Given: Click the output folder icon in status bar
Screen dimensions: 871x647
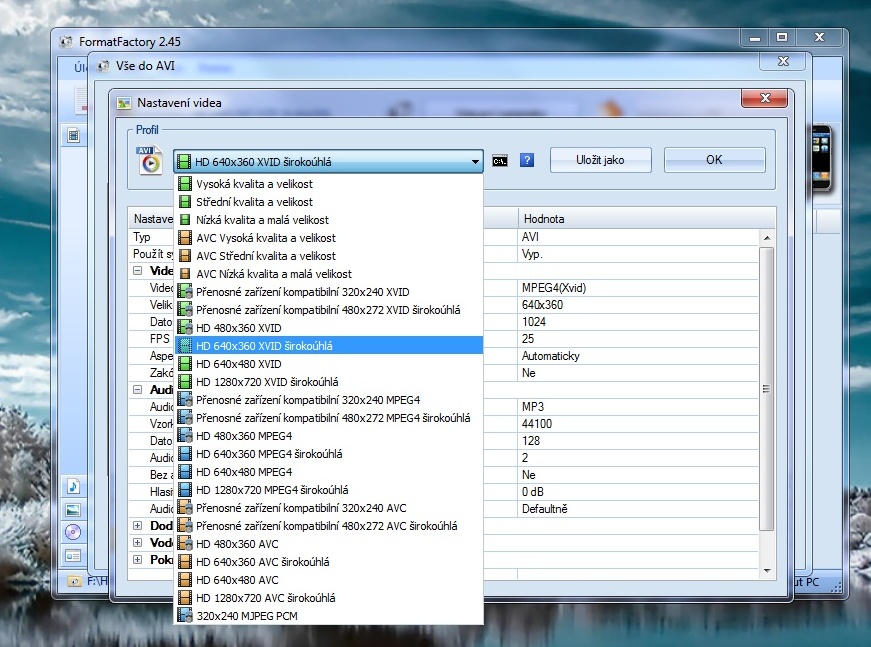Looking at the screenshot, I should point(74,580).
